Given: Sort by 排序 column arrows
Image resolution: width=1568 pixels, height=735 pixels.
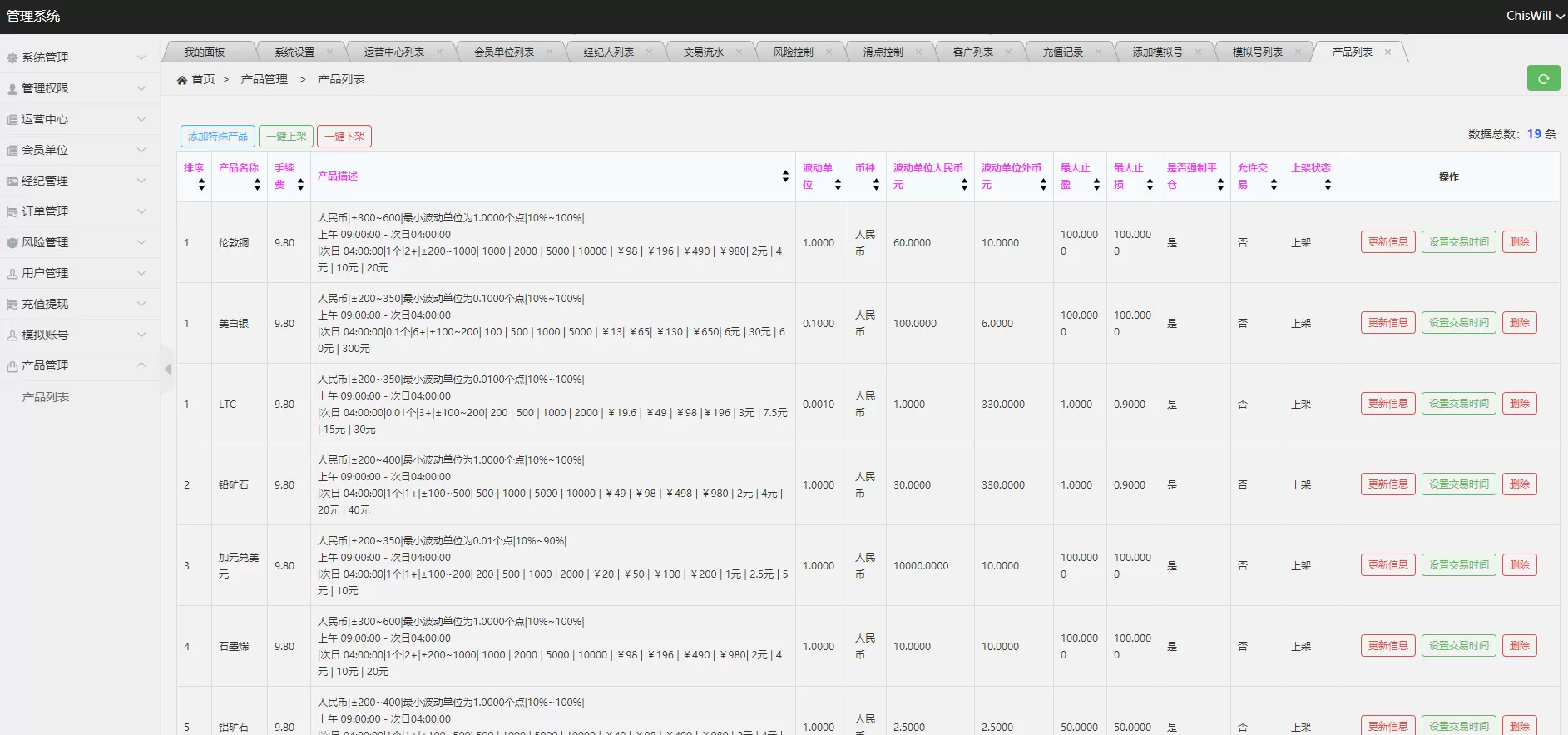Looking at the screenshot, I should 201,185.
